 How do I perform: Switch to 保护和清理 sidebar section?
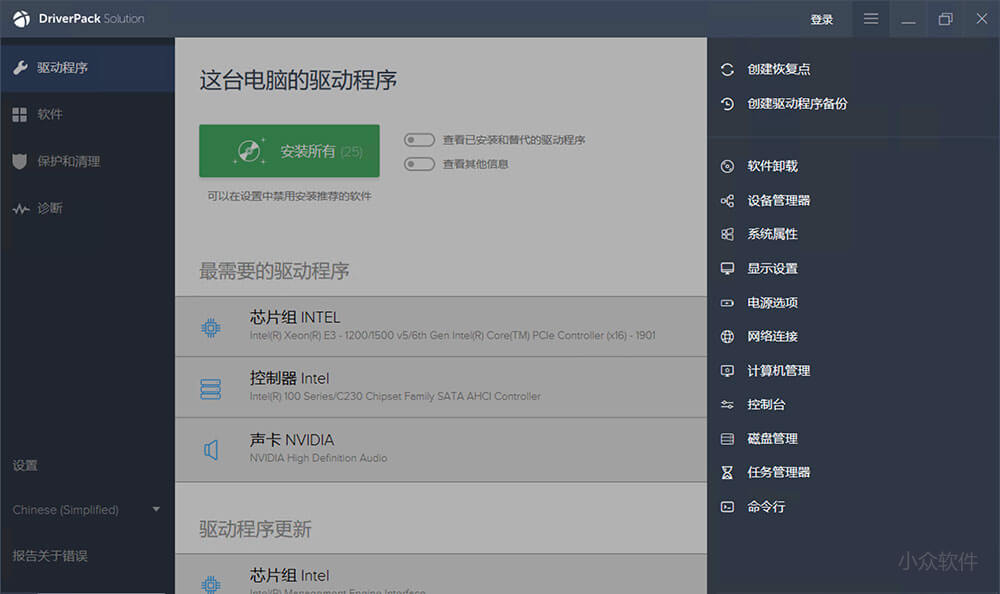(x=68, y=161)
